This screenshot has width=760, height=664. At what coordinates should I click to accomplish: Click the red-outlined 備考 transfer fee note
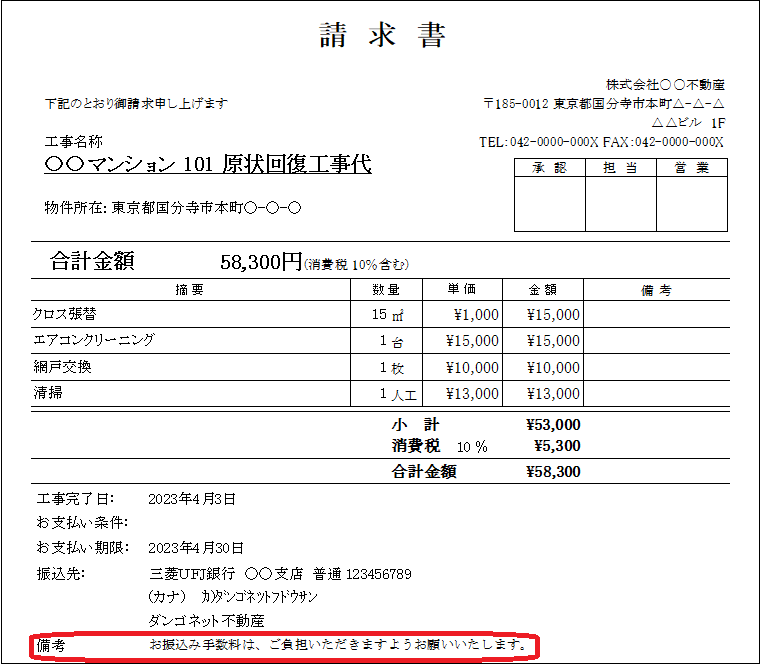(338, 645)
